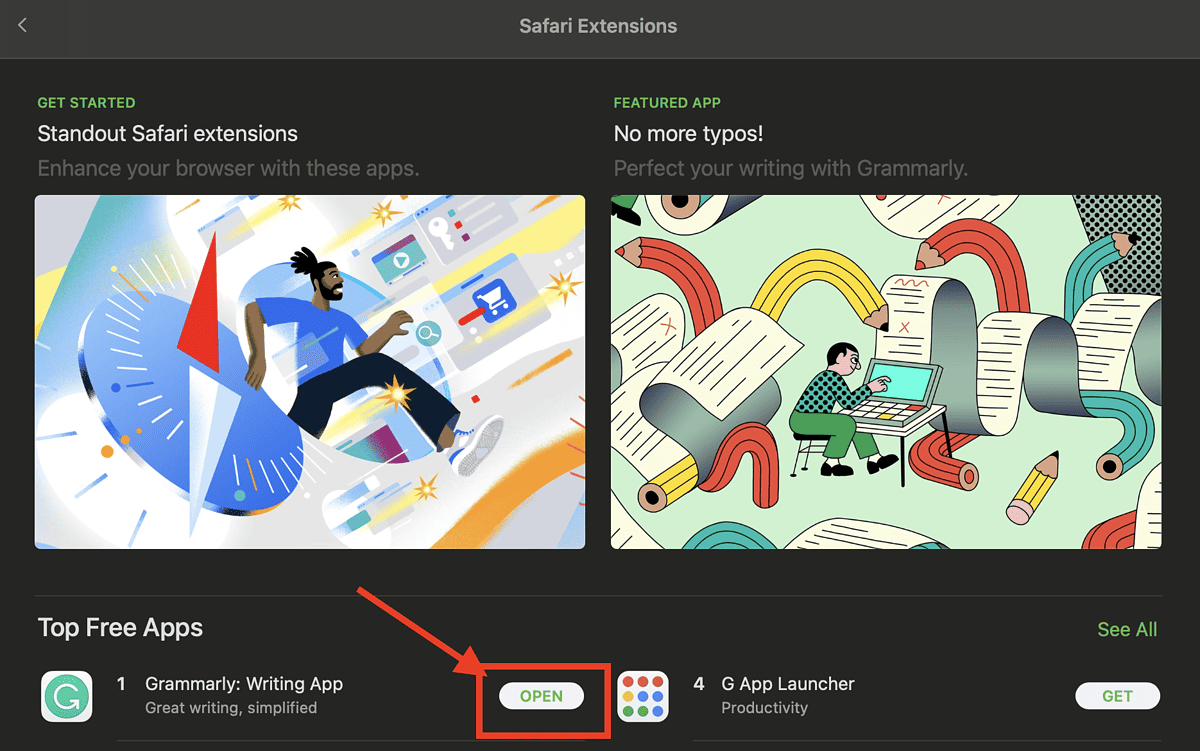
Task: Click the Productivity subtitle under G App Launcher
Action: (x=764, y=708)
